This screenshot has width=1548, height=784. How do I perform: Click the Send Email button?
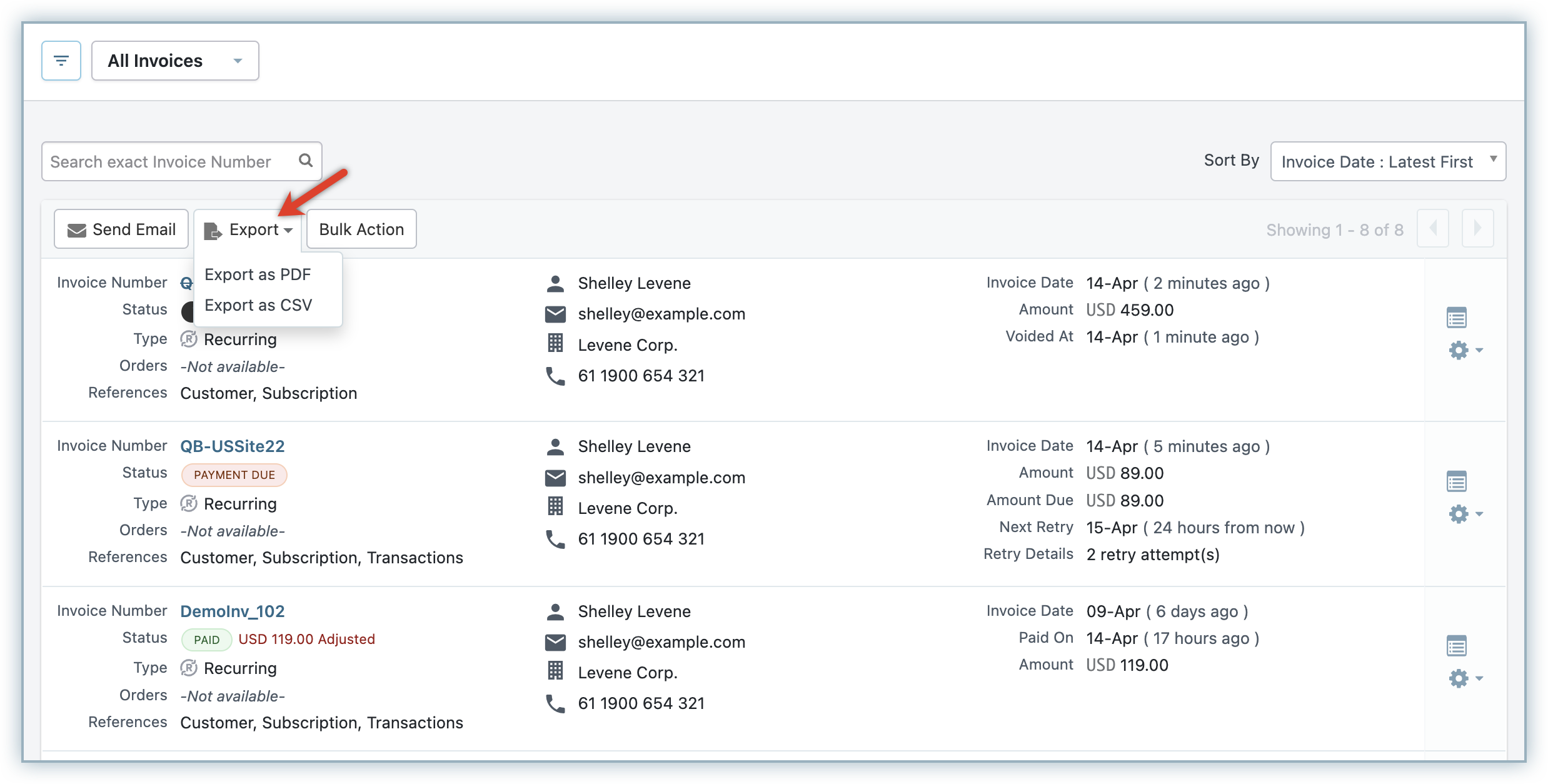point(121,229)
